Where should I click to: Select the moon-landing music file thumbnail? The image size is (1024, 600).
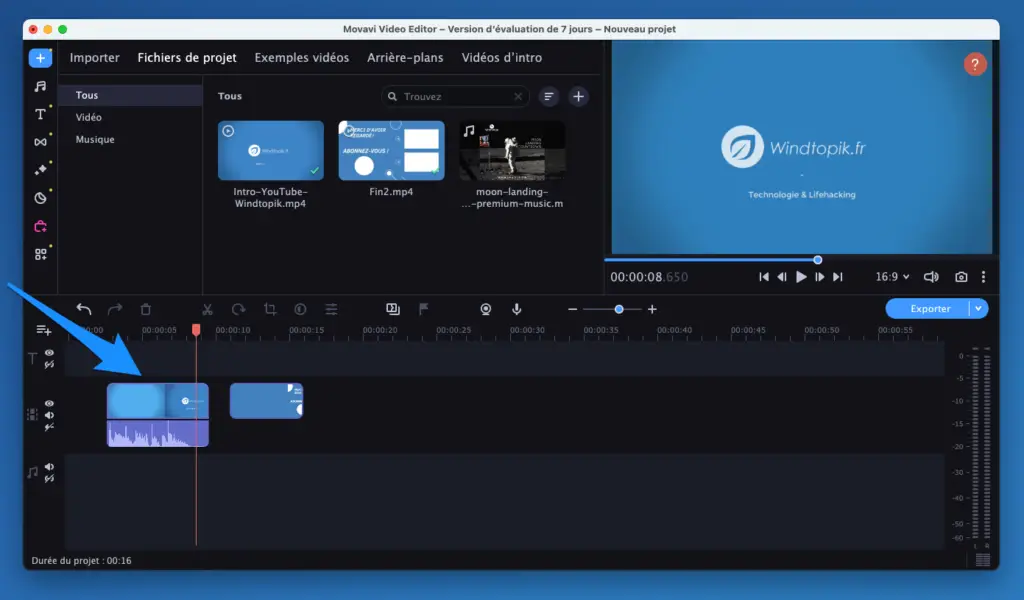(x=512, y=150)
